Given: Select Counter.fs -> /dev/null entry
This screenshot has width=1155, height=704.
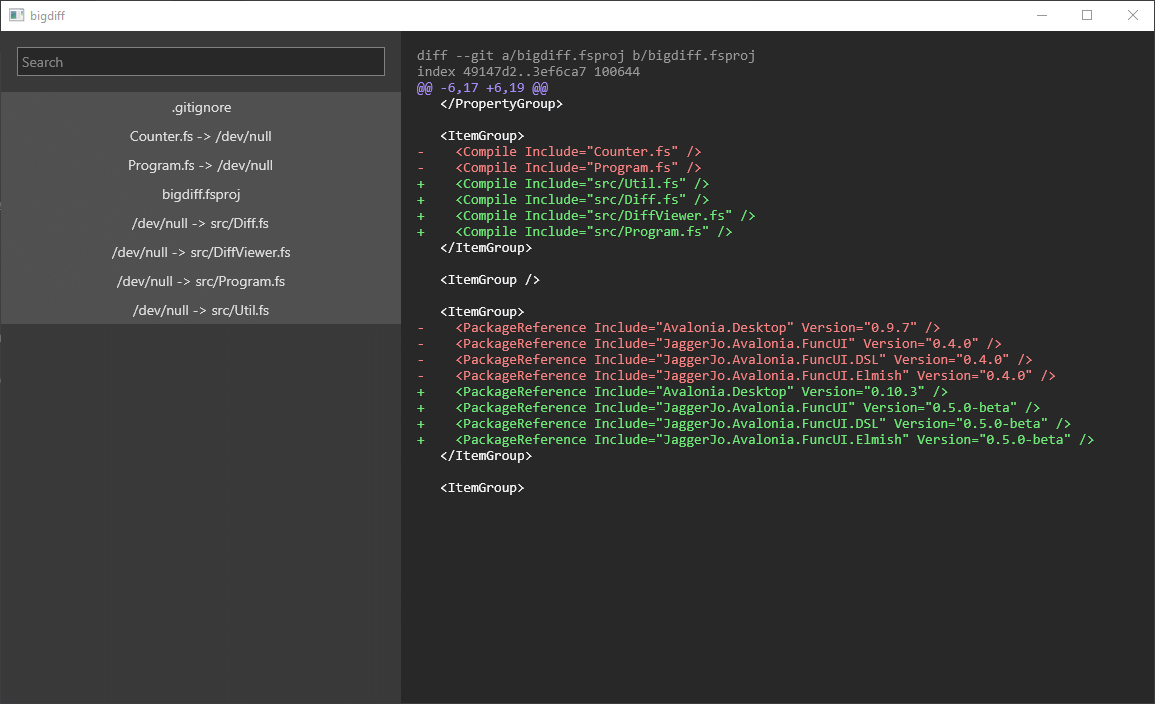Looking at the screenshot, I should (201, 136).
